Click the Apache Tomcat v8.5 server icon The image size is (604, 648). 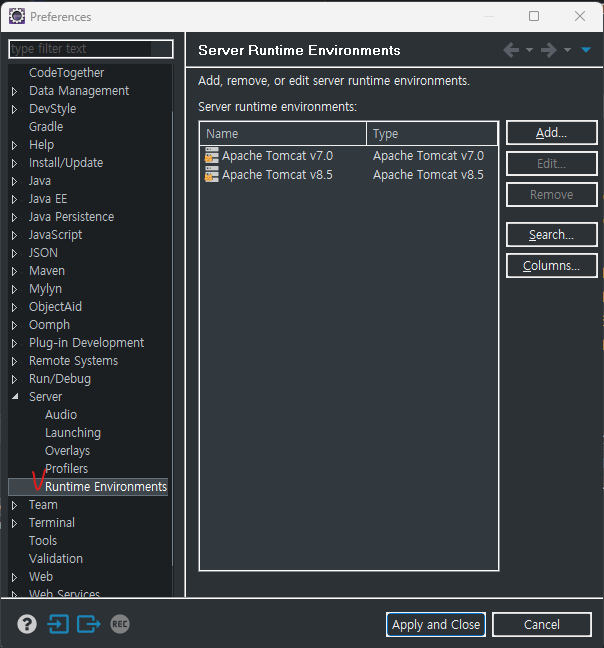[x=212, y=175]
